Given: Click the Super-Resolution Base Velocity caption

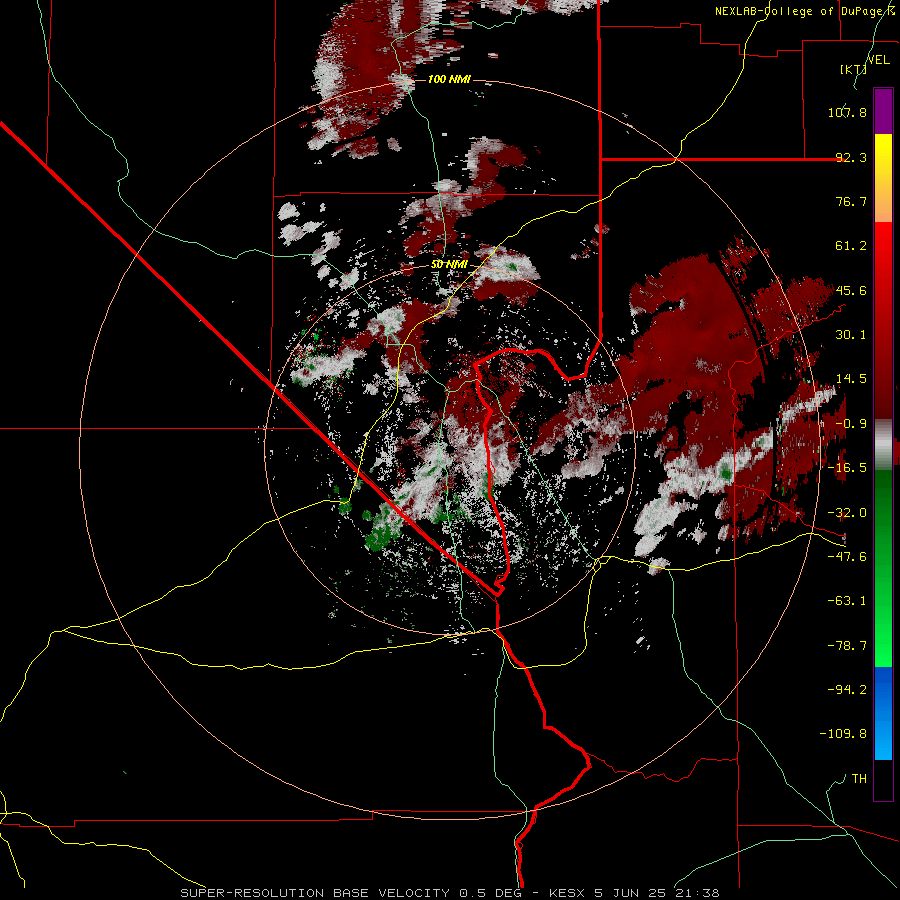Looking at the screenshot, I should click(449, 893).
